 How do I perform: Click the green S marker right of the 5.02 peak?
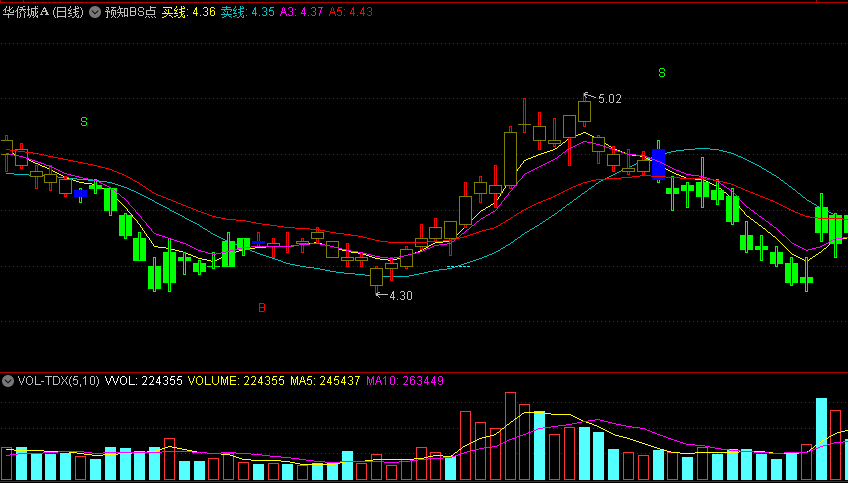pos(662,72)
